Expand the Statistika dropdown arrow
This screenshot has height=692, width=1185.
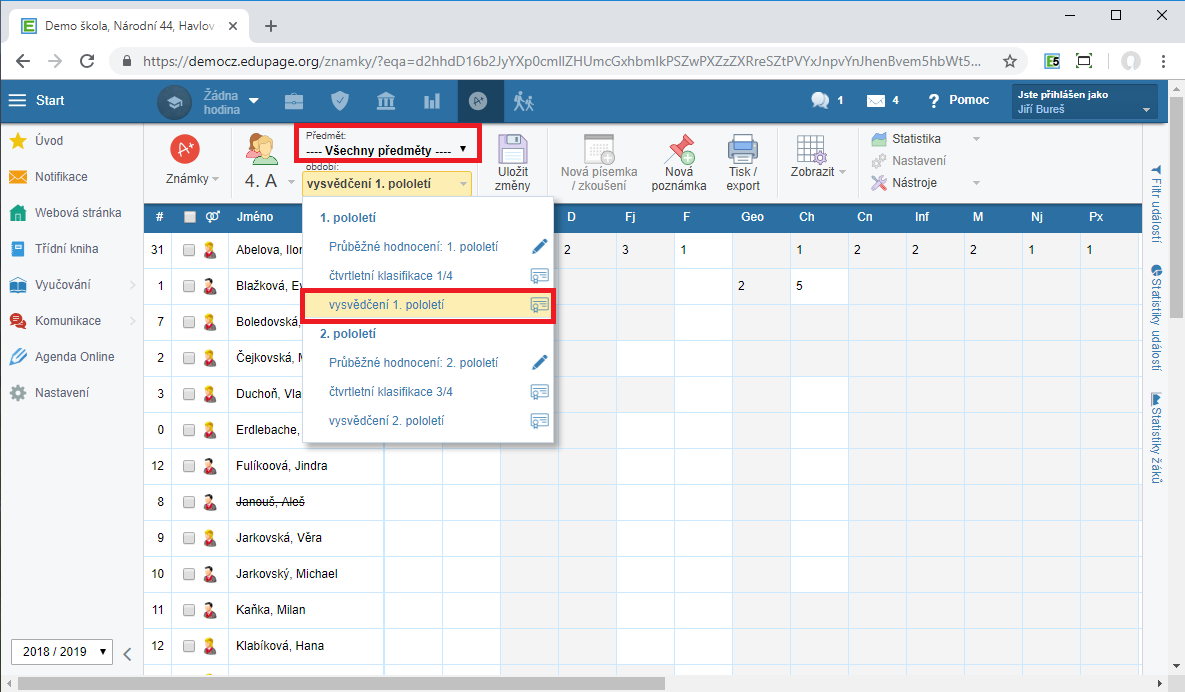[x=976, y=139]
